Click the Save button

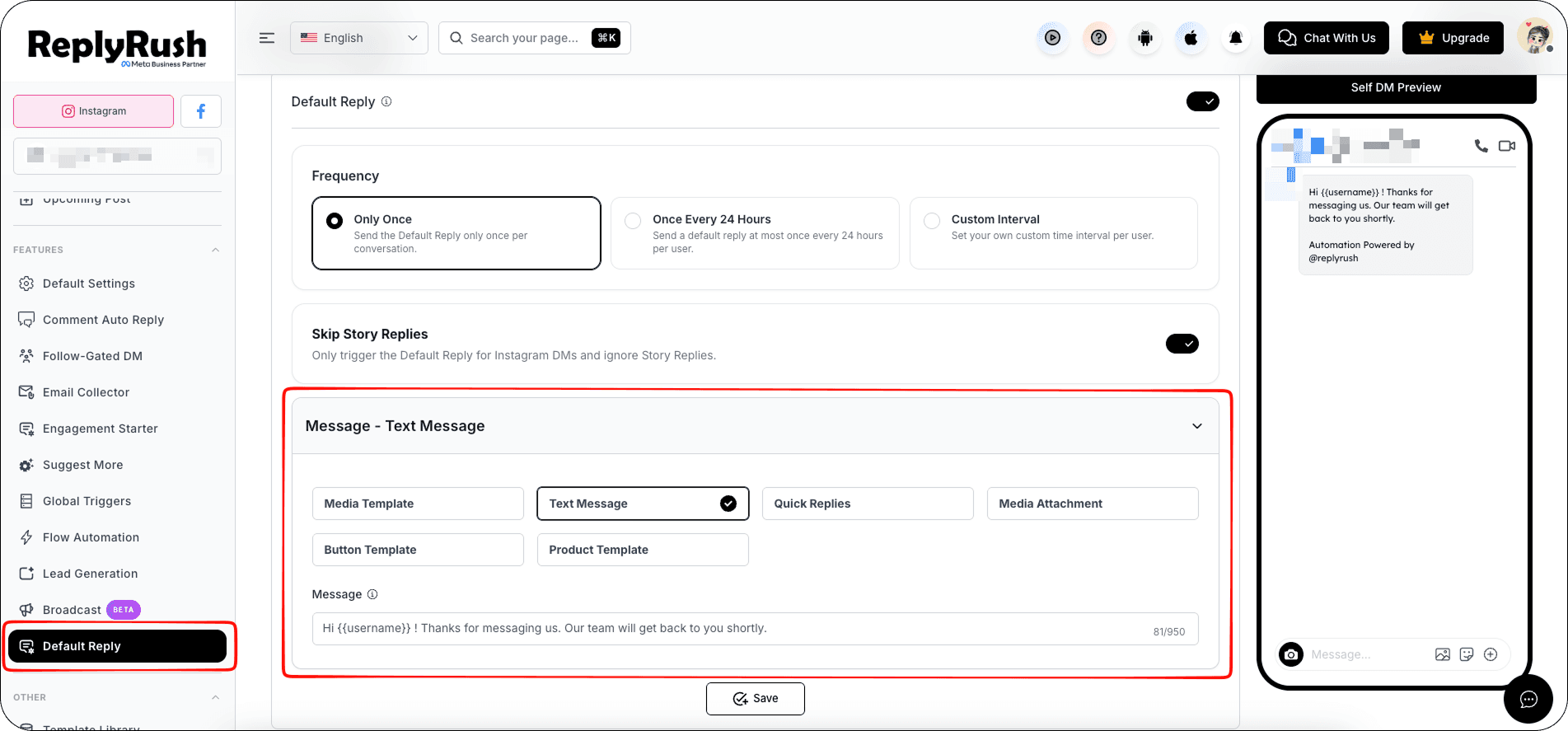click(x=756, y=699)
